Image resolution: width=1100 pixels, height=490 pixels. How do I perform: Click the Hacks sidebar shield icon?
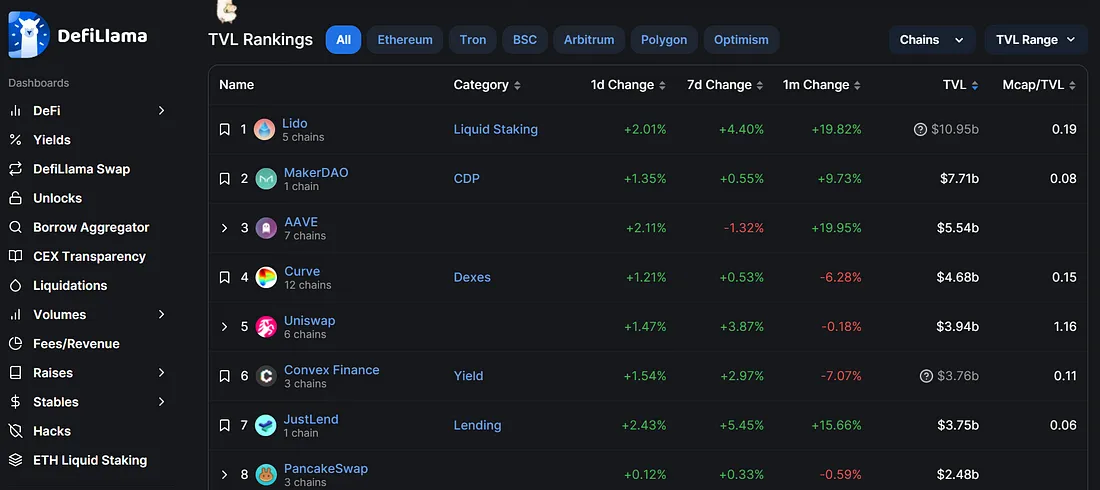pyautogui.click(x=15, y=431)
